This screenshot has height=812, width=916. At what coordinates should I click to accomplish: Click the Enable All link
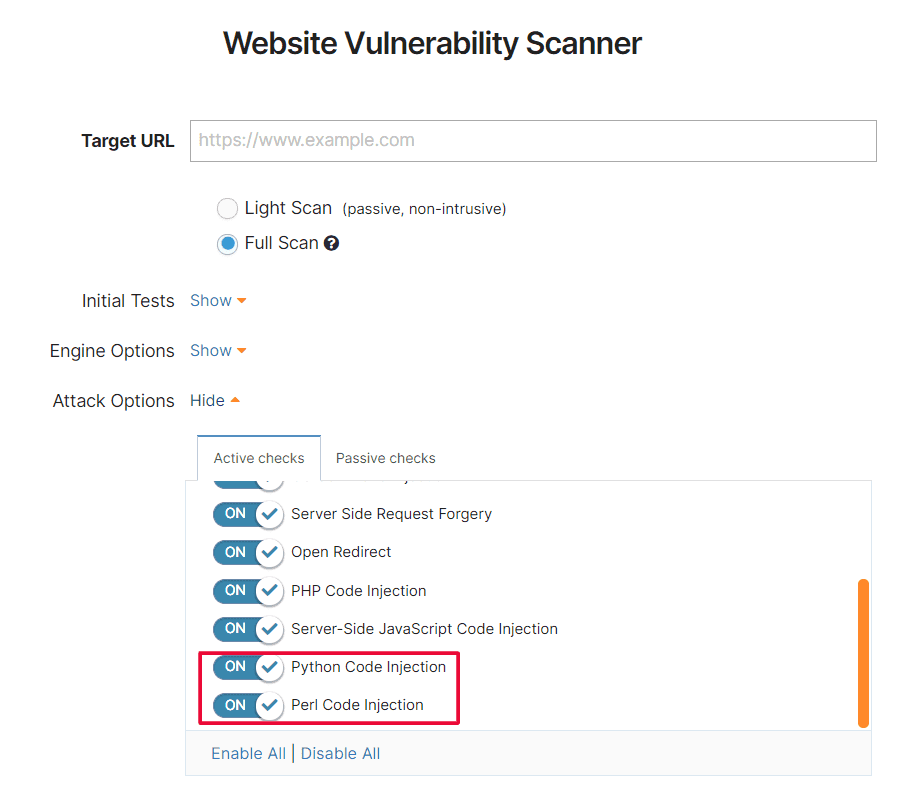[x=248, y=753]
